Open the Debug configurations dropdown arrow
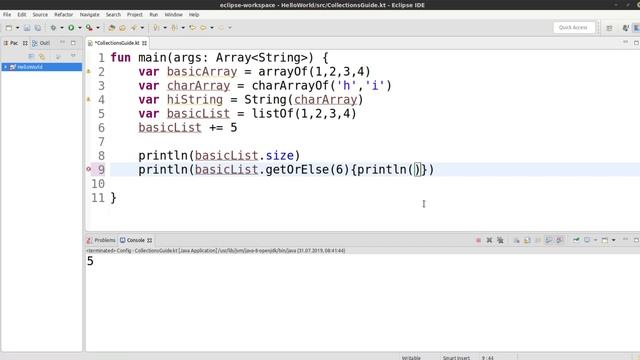 62,28
